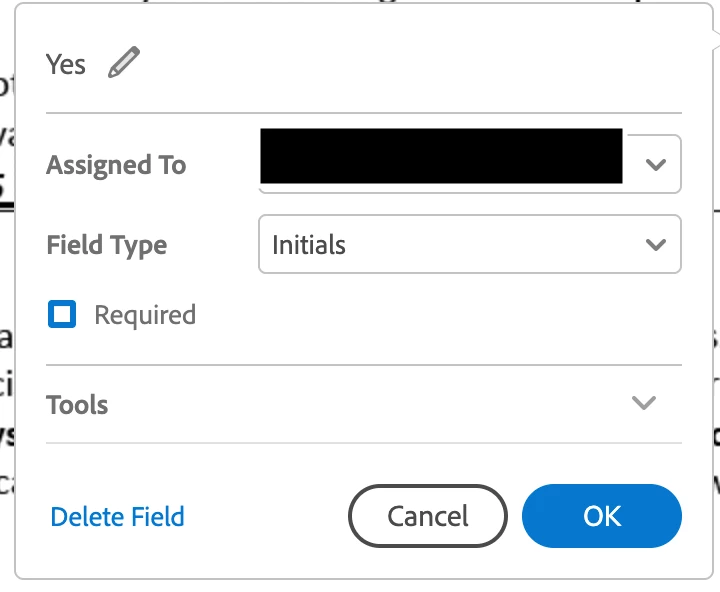Screen dimensions: 720x592
Task: Click the Tools section chevron icon
Action: (644, 403)
